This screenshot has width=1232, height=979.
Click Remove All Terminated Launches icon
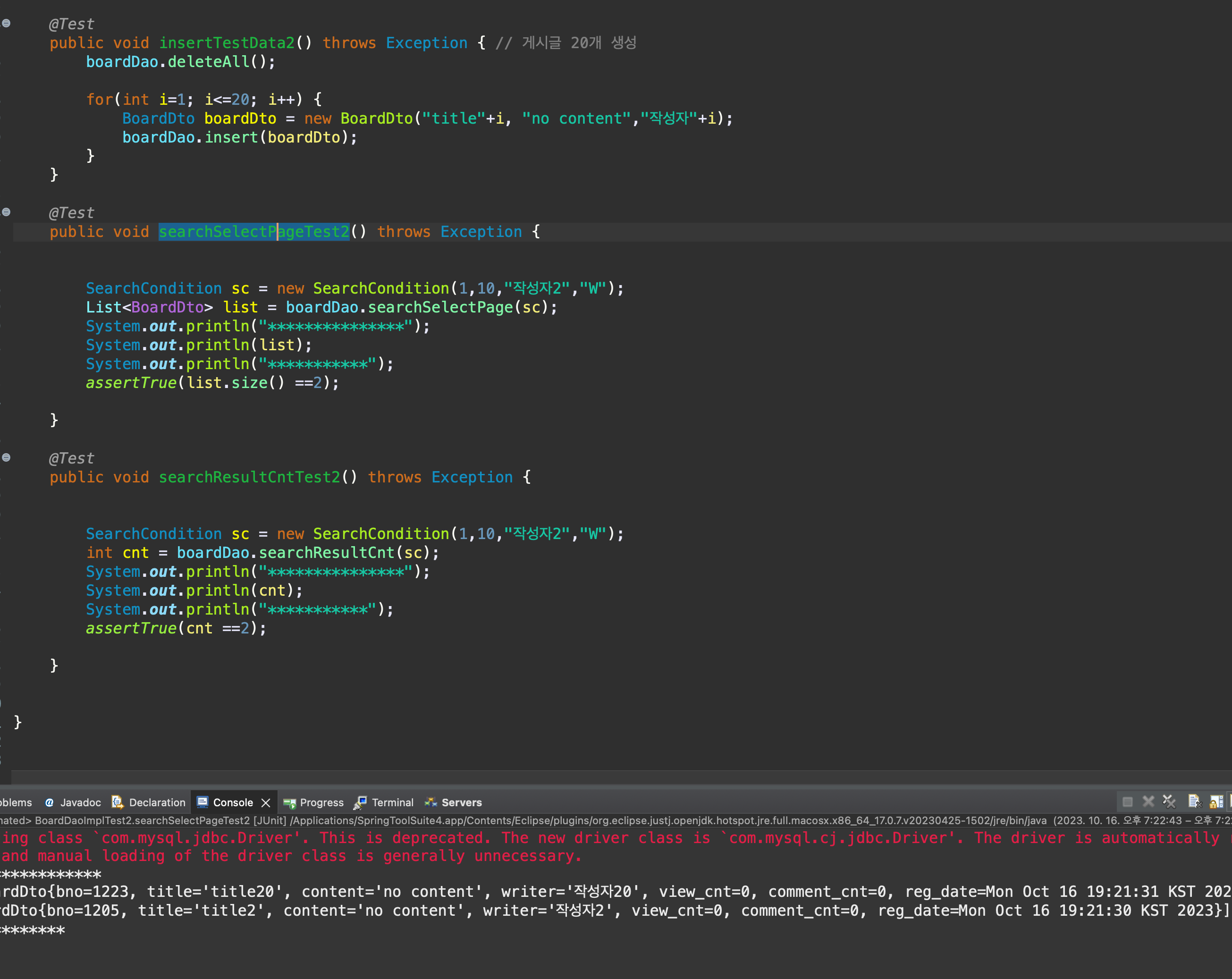1169,802
